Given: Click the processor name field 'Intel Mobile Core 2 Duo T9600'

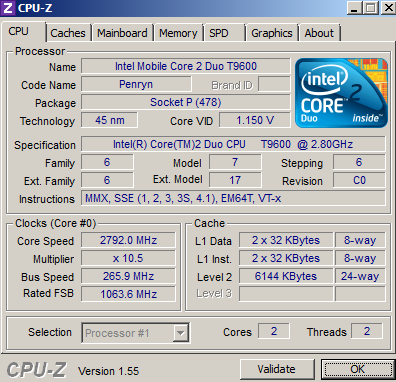Looking at the screenshot, I should point(186,66).
